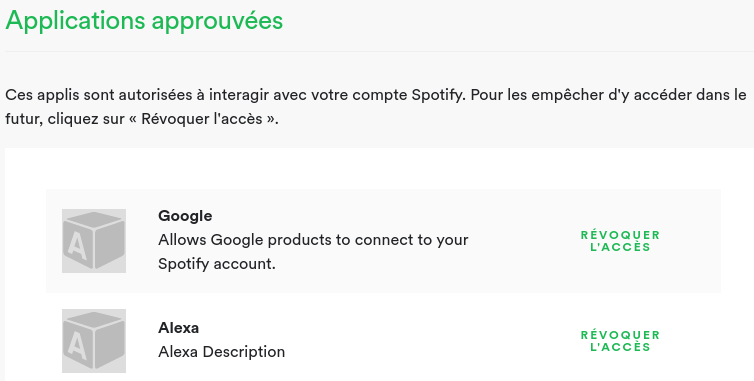The width and height of the screenshot is (754, 381).
Task: Click "Spotify account." in Google's description
Action: click(x=217, y=264)
